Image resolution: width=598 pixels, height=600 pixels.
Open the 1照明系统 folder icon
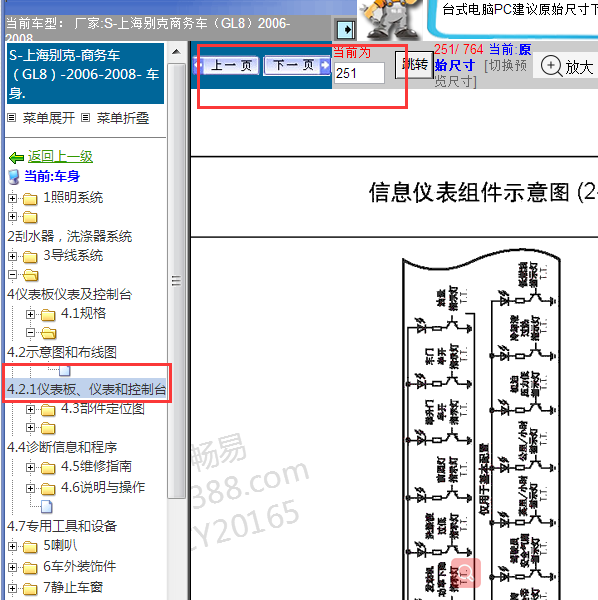[30, 199]
